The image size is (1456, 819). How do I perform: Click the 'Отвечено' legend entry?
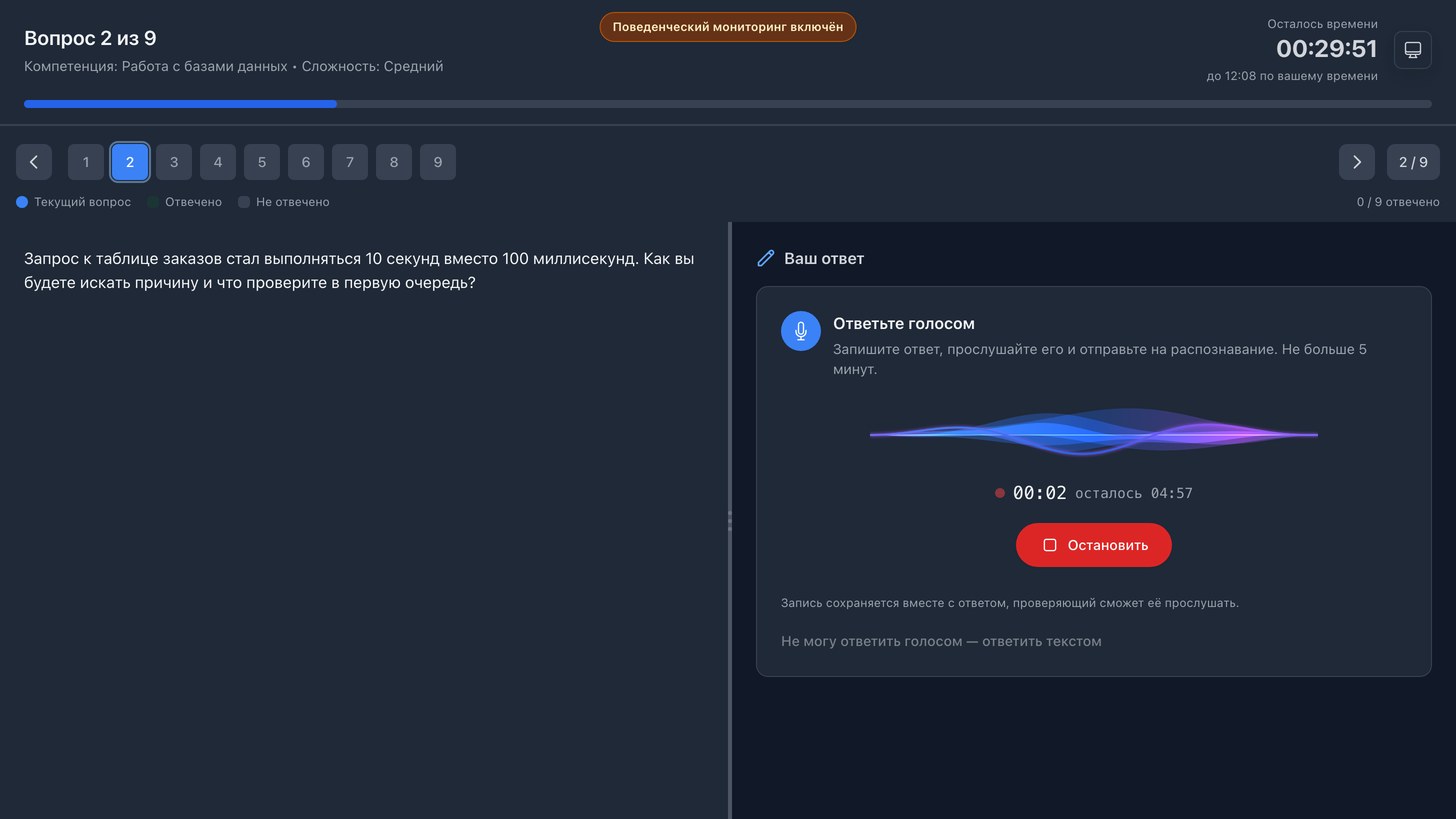click(185, 202)
